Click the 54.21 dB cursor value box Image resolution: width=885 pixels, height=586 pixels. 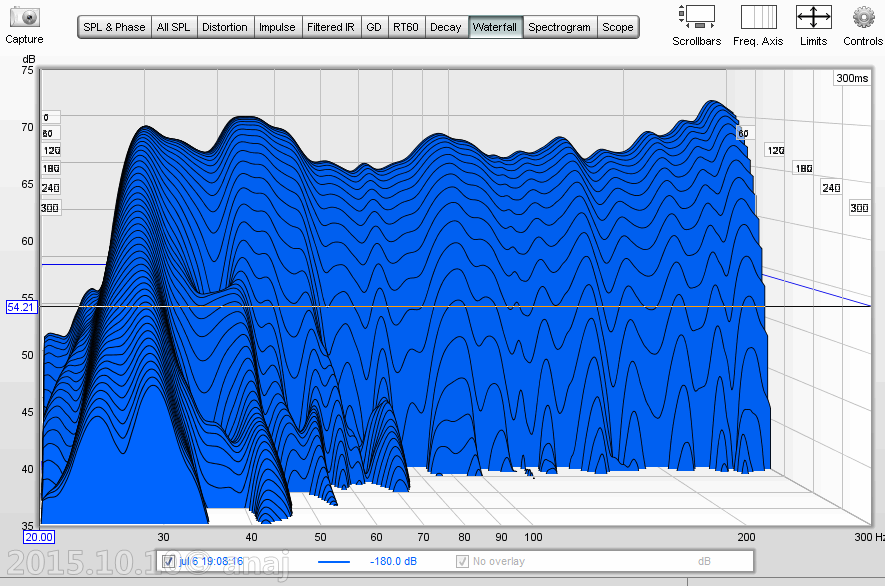[x=20, y=307]
